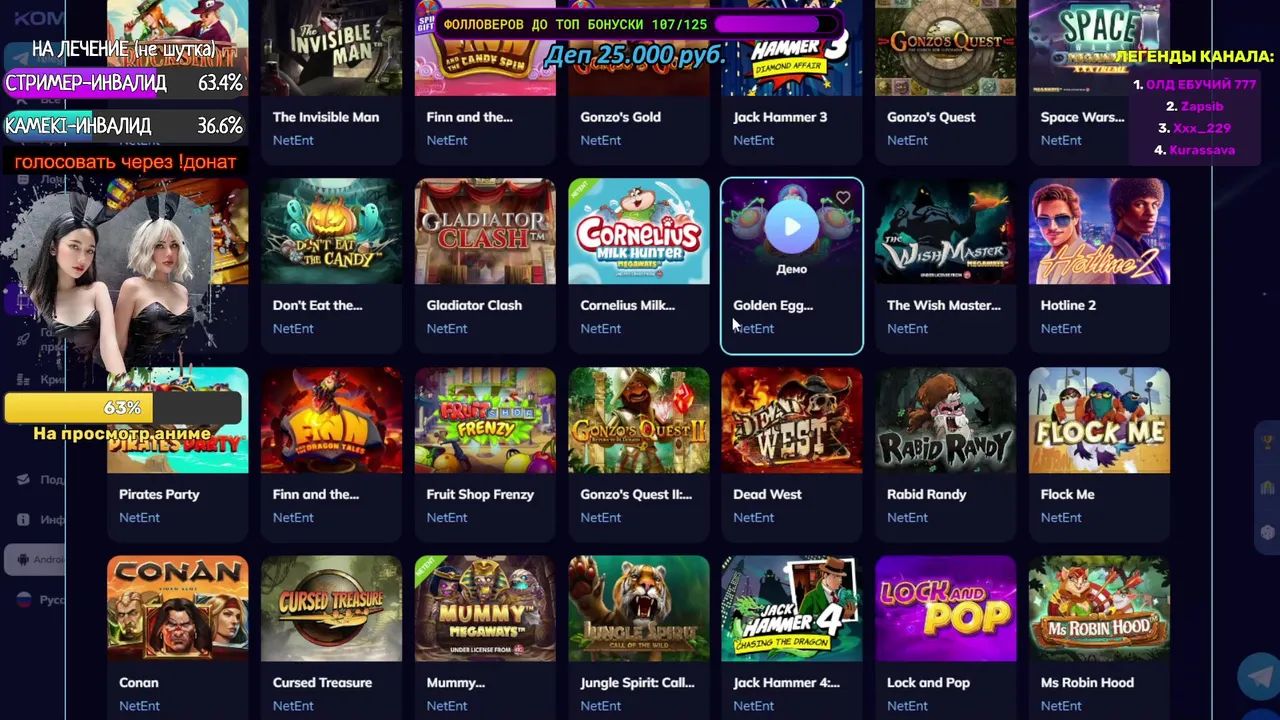Screen dimensions: 1280x720
Task: Select the Russian flag language icon
Action: coord(24,599)
